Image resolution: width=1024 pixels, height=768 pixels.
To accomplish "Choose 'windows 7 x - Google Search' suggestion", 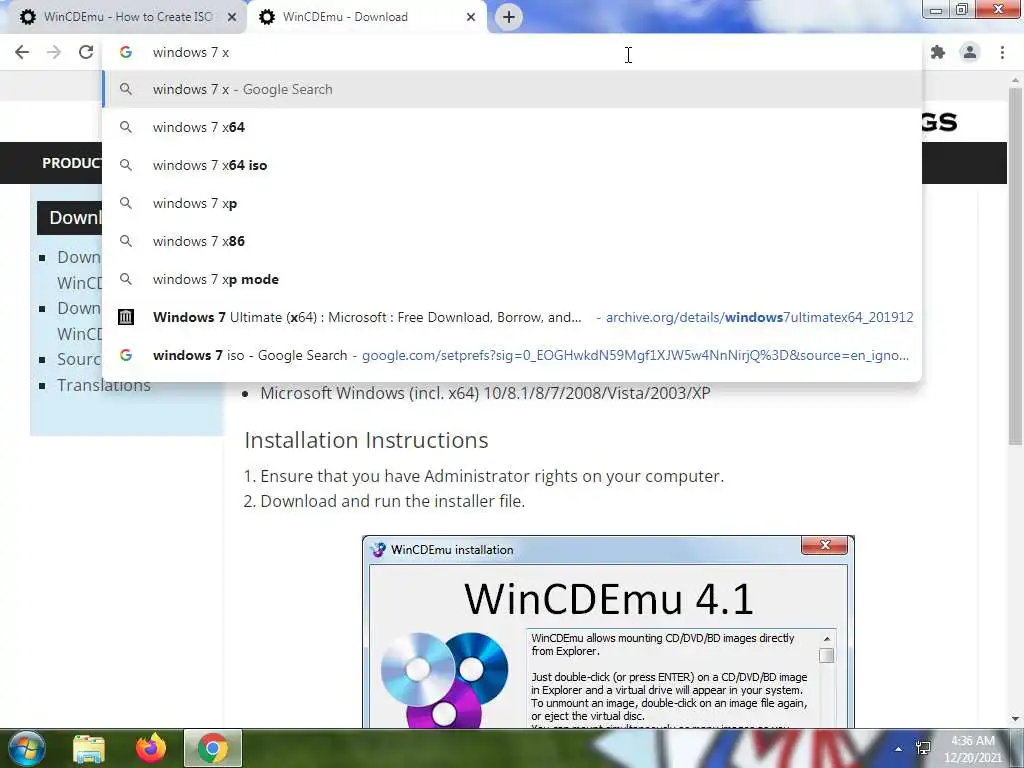I will pyautogui.click(x=512, y=89).
